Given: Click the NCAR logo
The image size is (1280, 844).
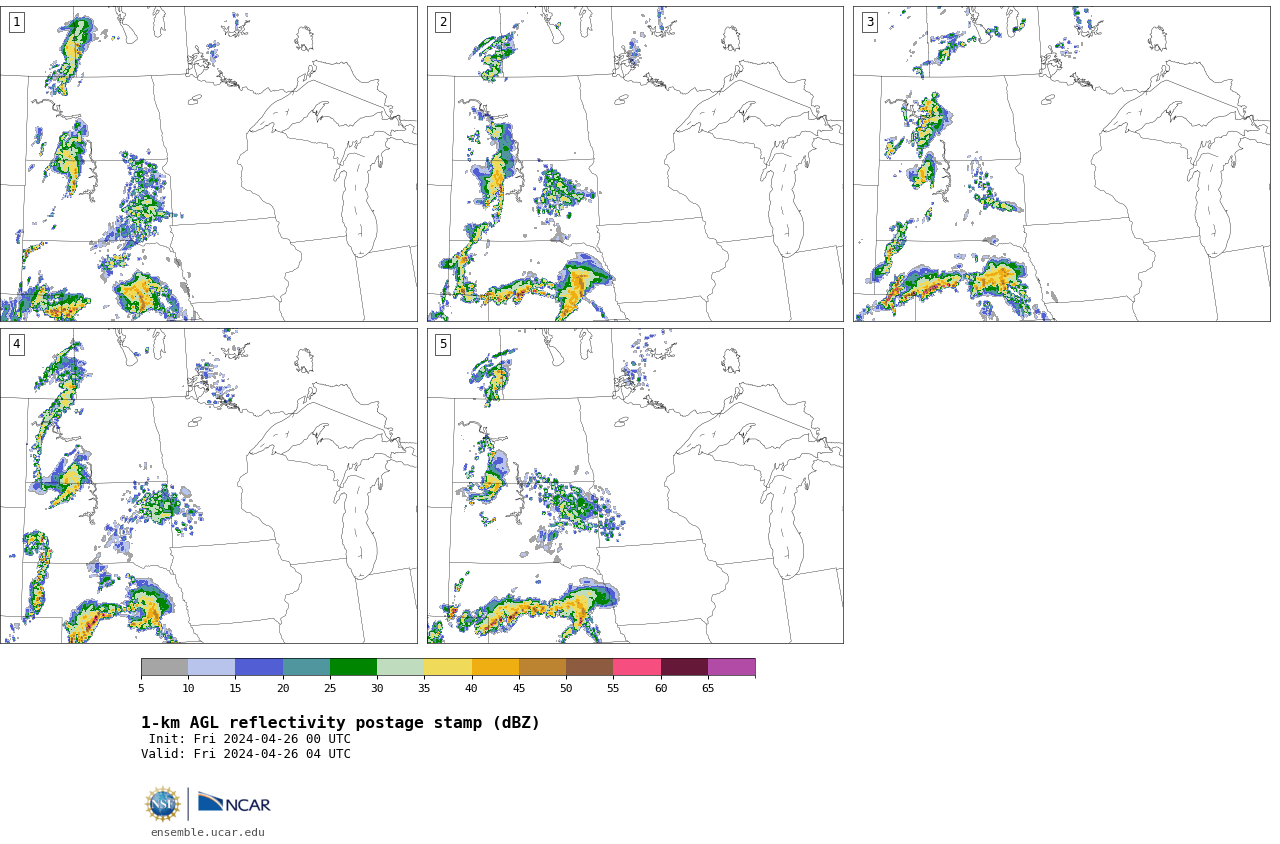Looking at the screenshot, I should pyautogui.click(x=234, y=803).
